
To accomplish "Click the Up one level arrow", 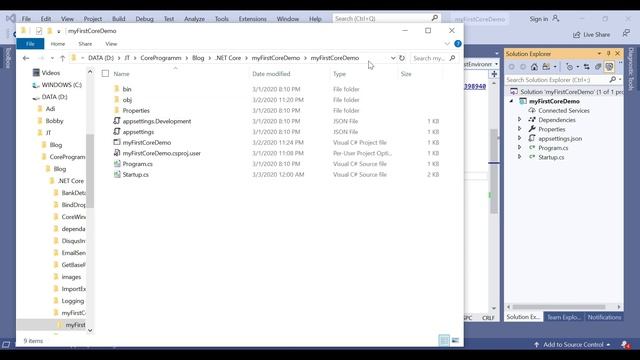I will 62,58.
